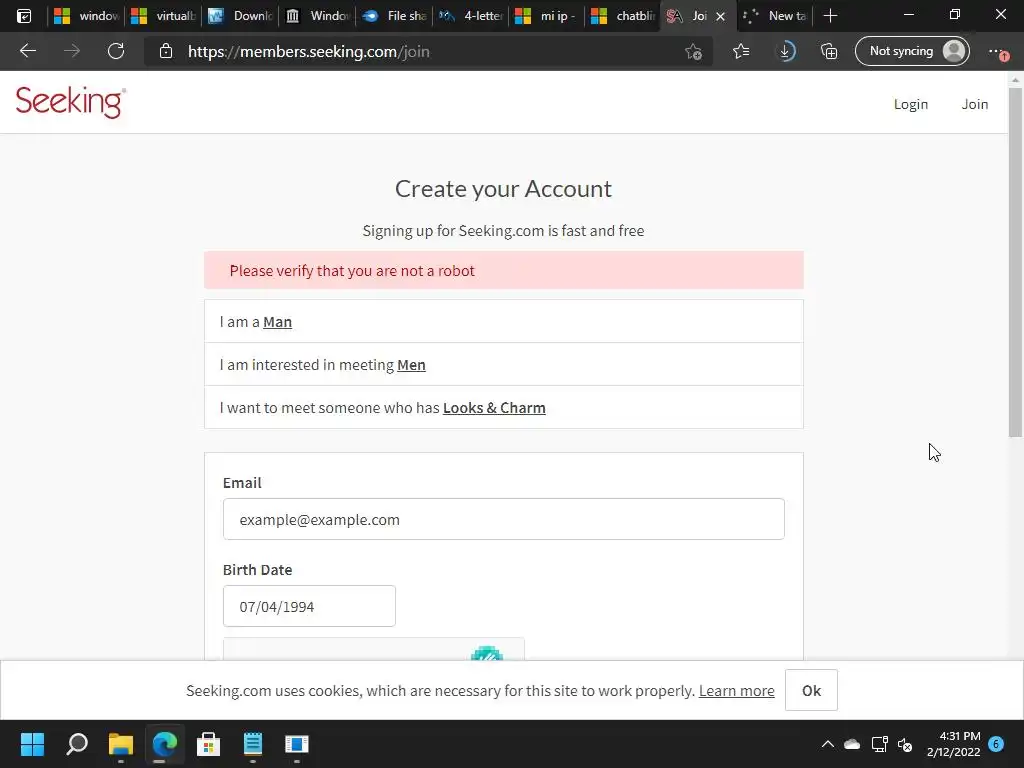Change 'Looks & Charm' preference
The height and width of the screenshot is (768, 1024).
494,408
